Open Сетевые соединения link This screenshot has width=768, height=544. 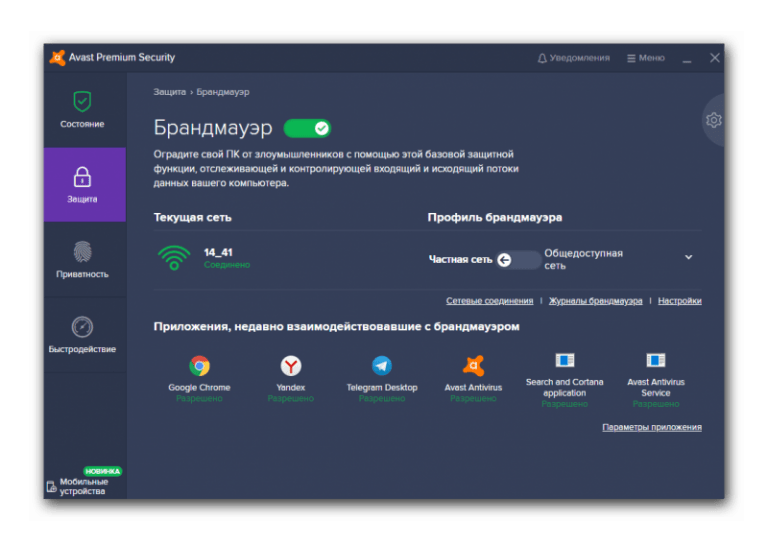coord(489,301)
